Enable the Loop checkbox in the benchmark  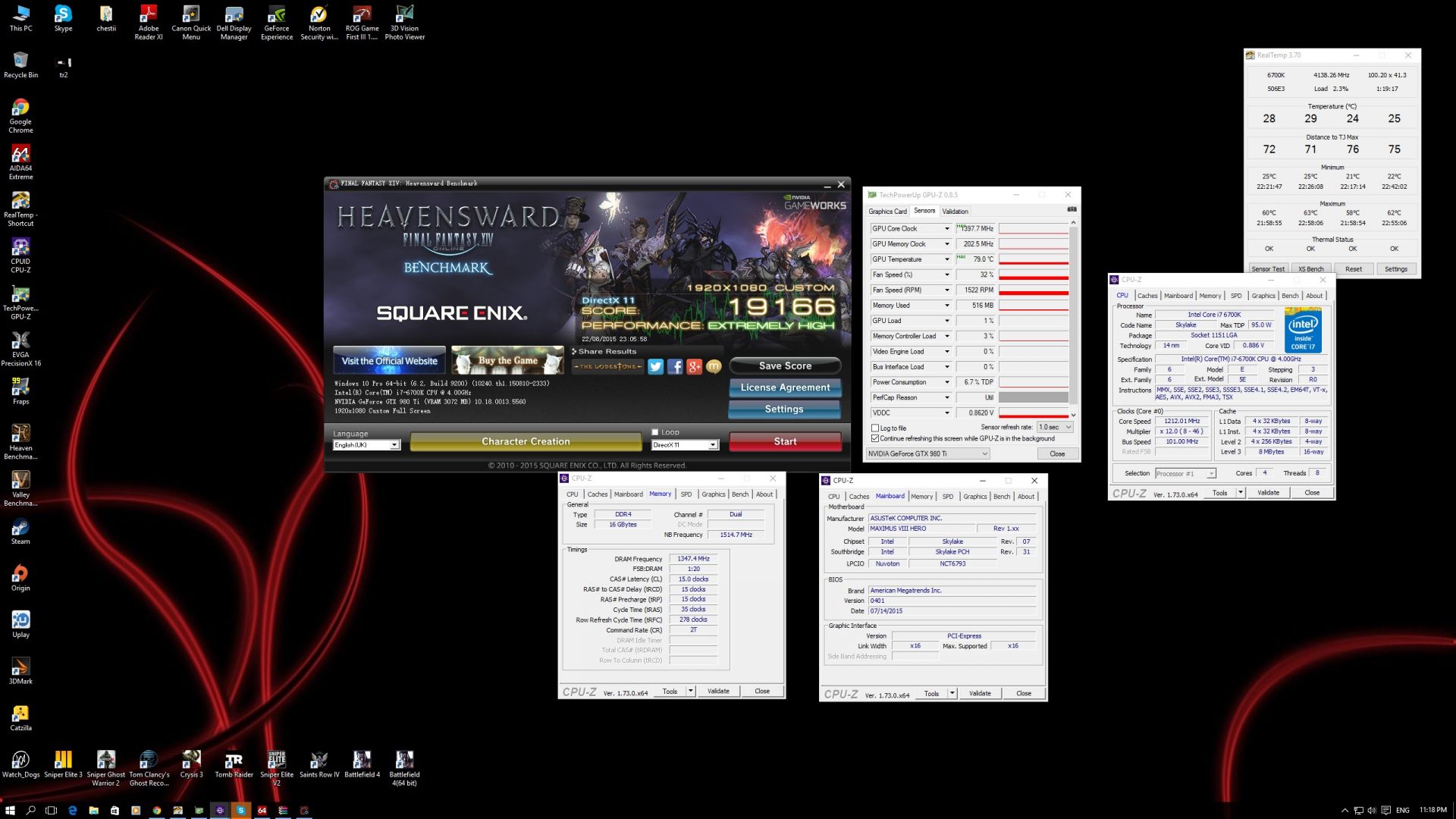pos(655,432)
